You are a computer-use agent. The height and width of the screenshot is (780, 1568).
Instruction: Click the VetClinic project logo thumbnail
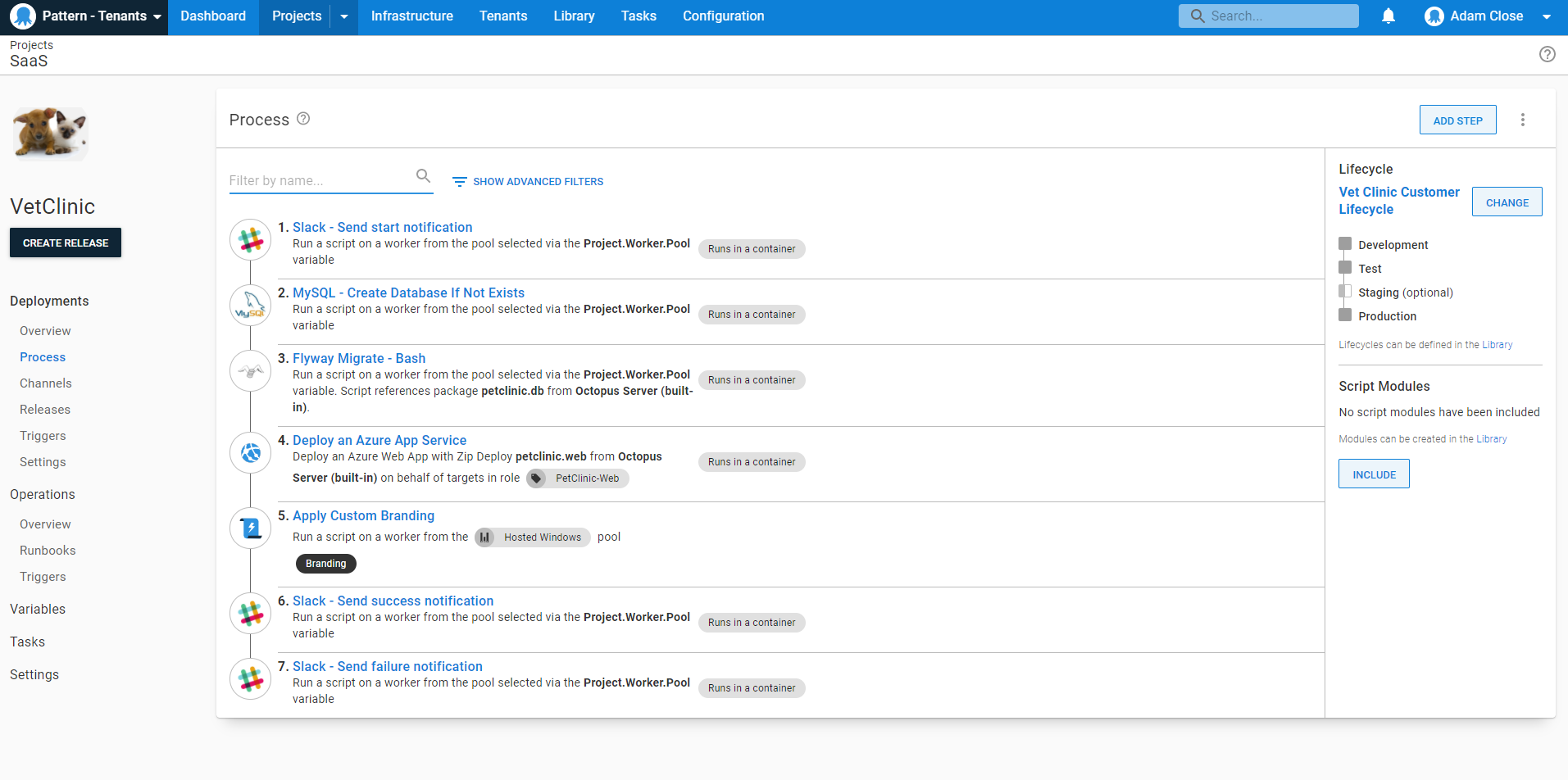pyautogui.click(x=50, y=133)
